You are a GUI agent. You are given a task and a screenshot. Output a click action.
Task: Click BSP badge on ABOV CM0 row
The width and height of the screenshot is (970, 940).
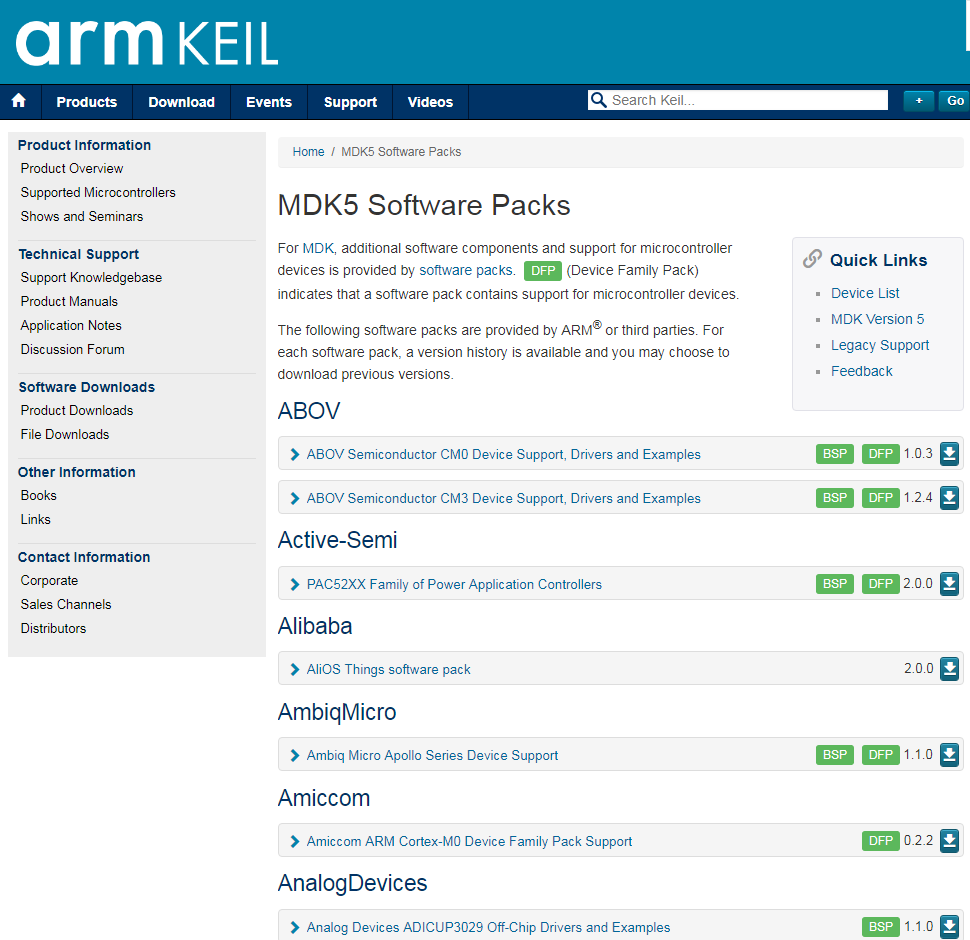(x=835, y=454)
